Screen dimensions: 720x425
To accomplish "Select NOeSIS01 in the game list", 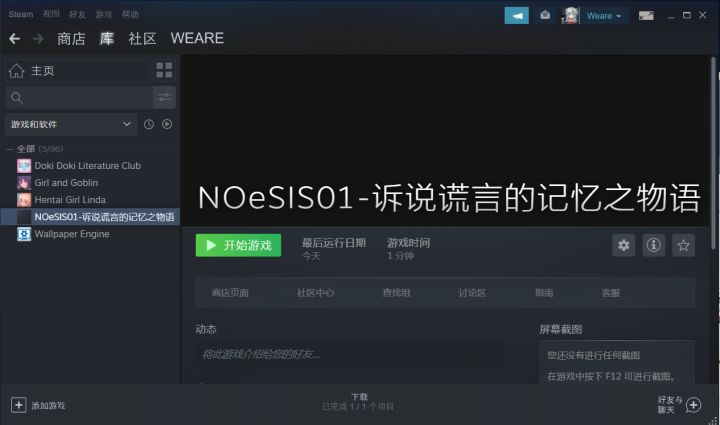I will tap(90, 217).
